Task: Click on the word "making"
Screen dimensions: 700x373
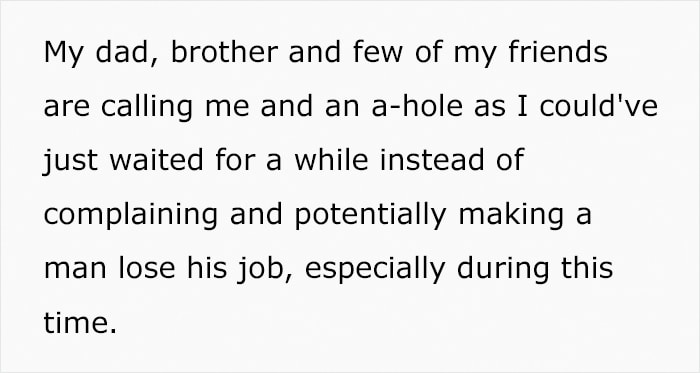Action: [x=511, y=216]
